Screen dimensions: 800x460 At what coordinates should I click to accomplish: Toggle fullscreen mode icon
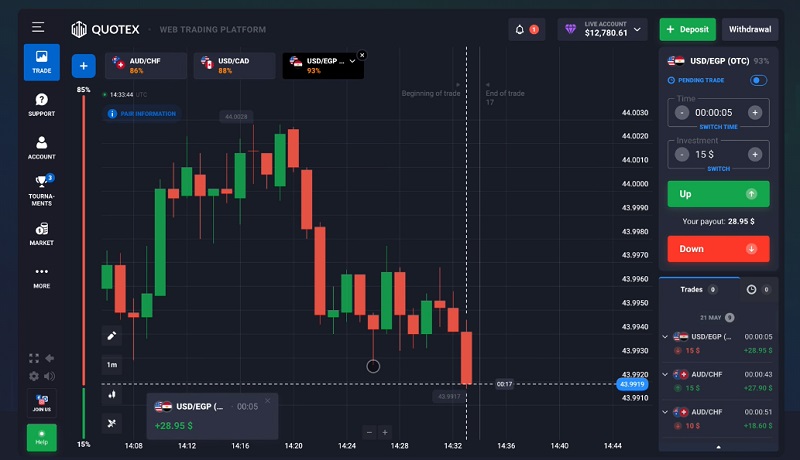pyautogui.click(x=34, y=358)
